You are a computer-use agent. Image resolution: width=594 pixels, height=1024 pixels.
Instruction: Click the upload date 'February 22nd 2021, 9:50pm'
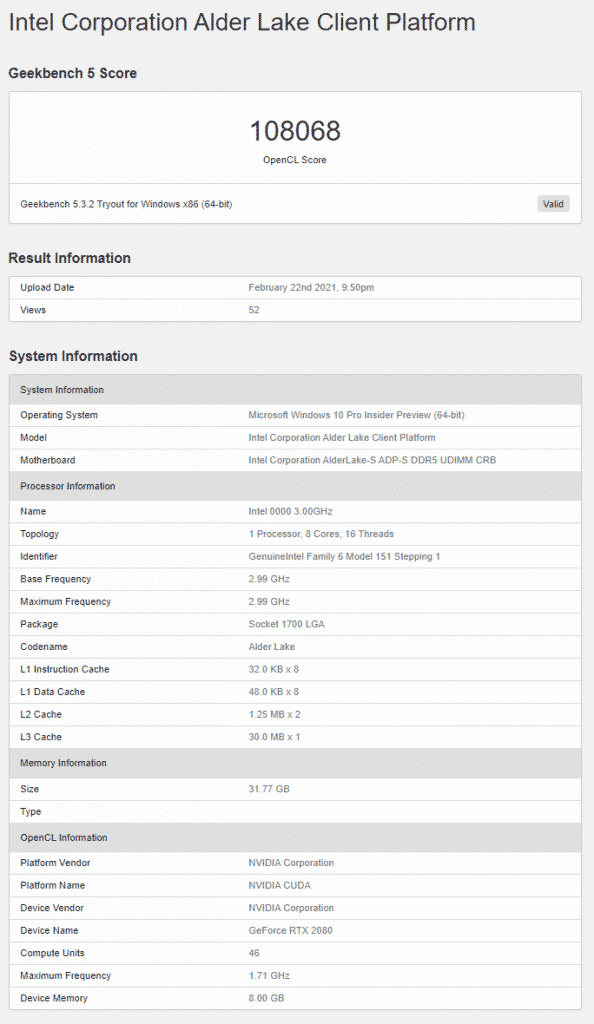[x=311, y=287]
